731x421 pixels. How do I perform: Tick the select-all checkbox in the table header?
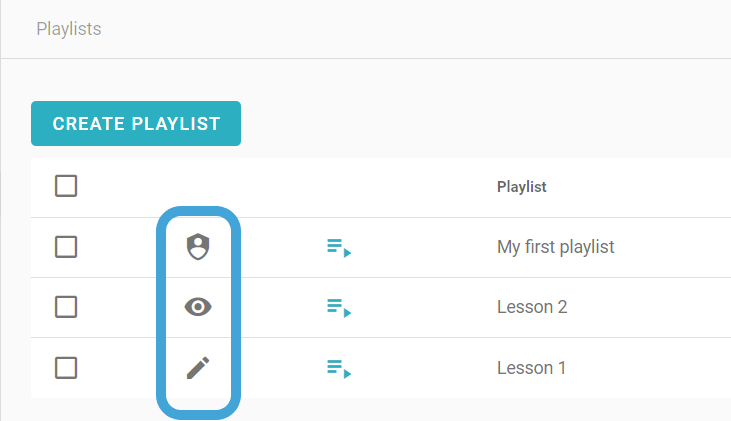click(66, 186)
